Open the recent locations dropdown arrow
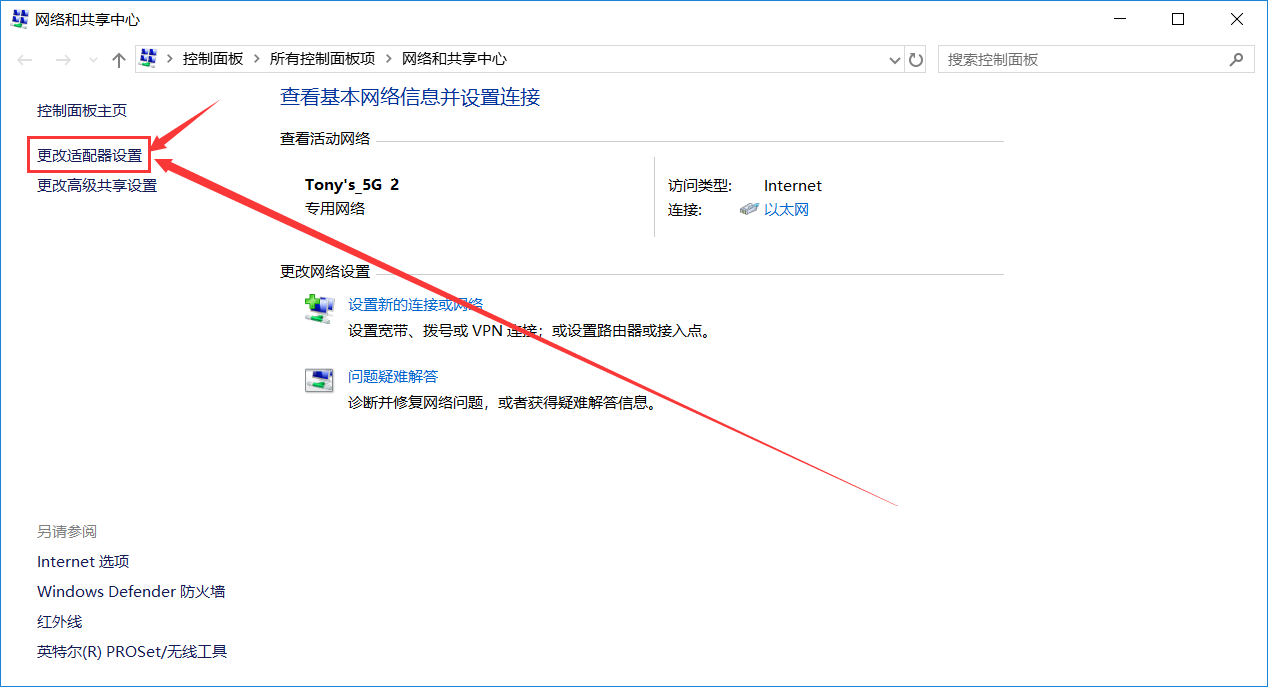The height and width of the screenshot is (687, 1268). (93, 60)
